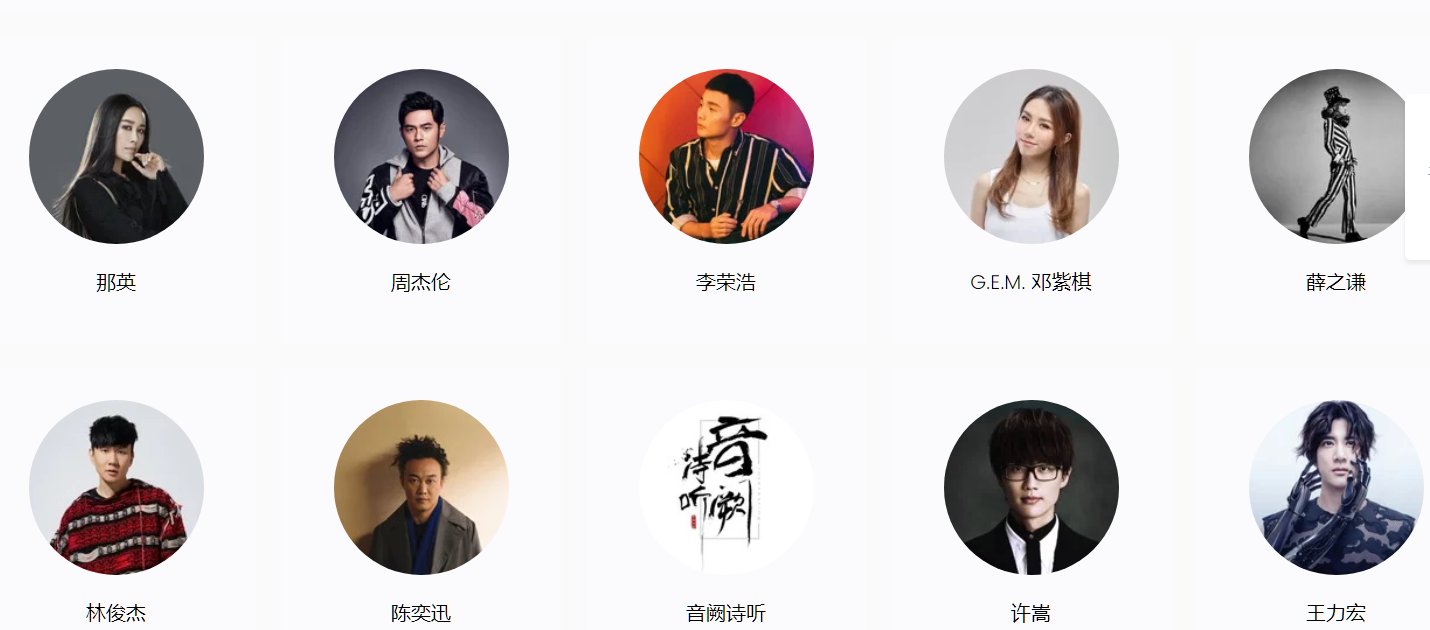Viewport: 1430px width, 630px height.
Task: Open the 许嵩 name link
Action: 1031,614
